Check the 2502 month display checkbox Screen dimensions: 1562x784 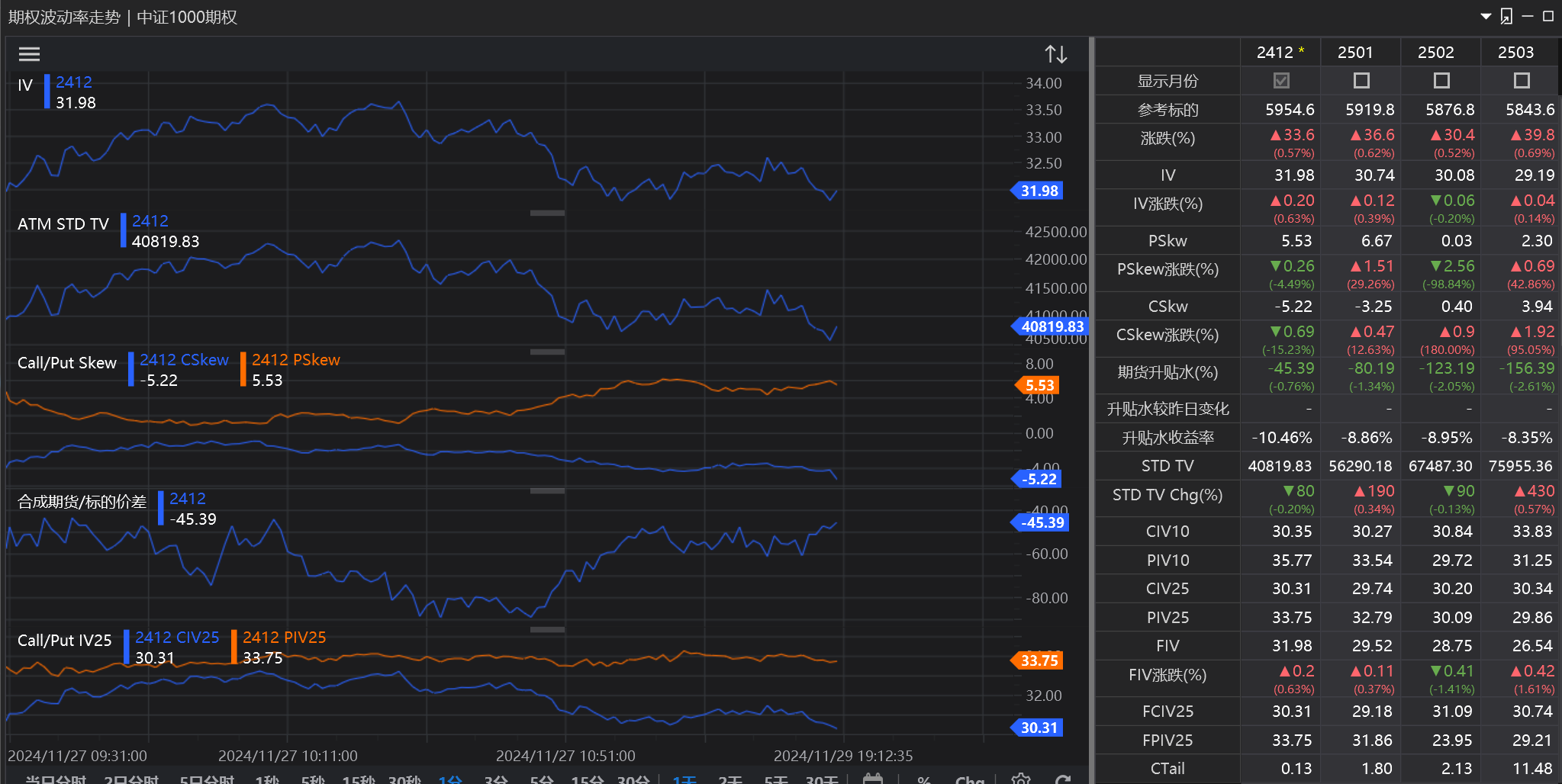[1441, 81]
